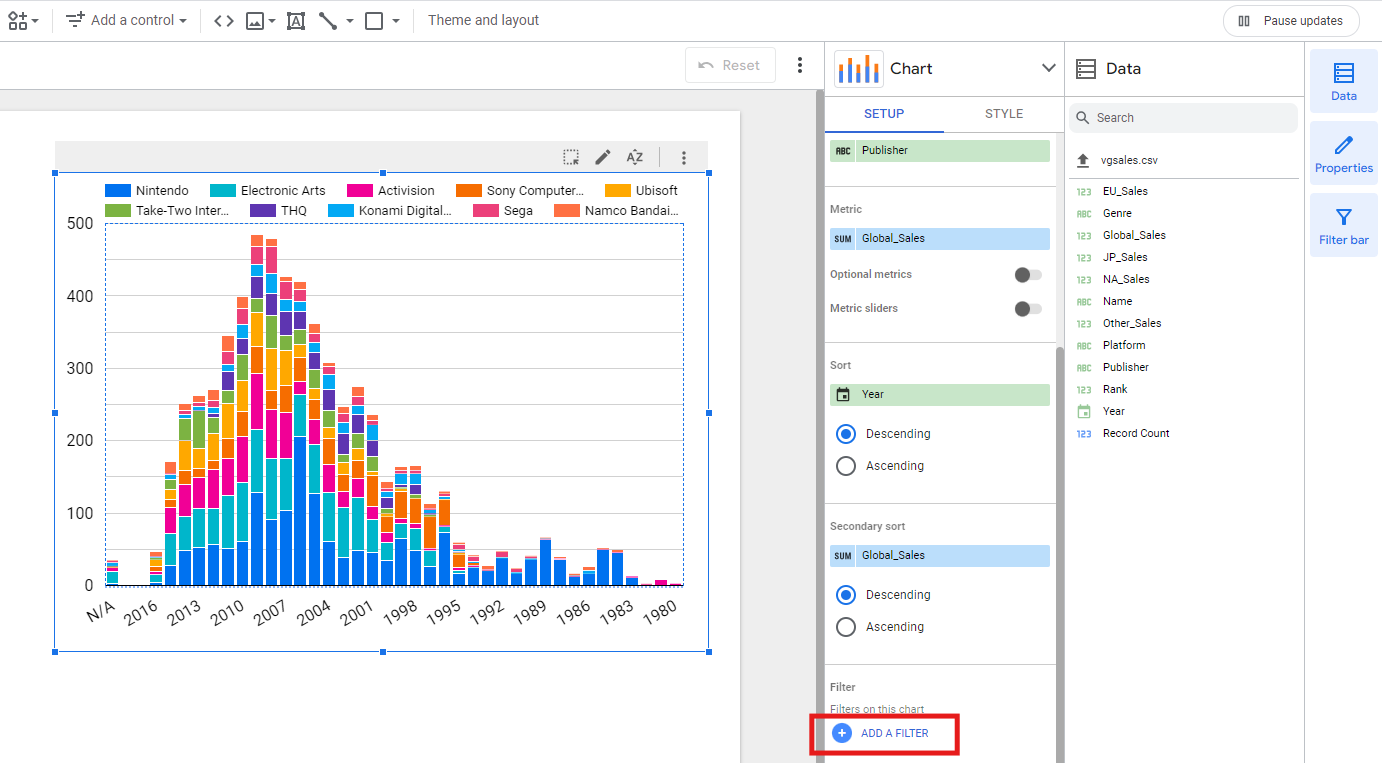Select the text box tool icon
The width and height of the screenshot is (1382, 763).
[296, 20]
